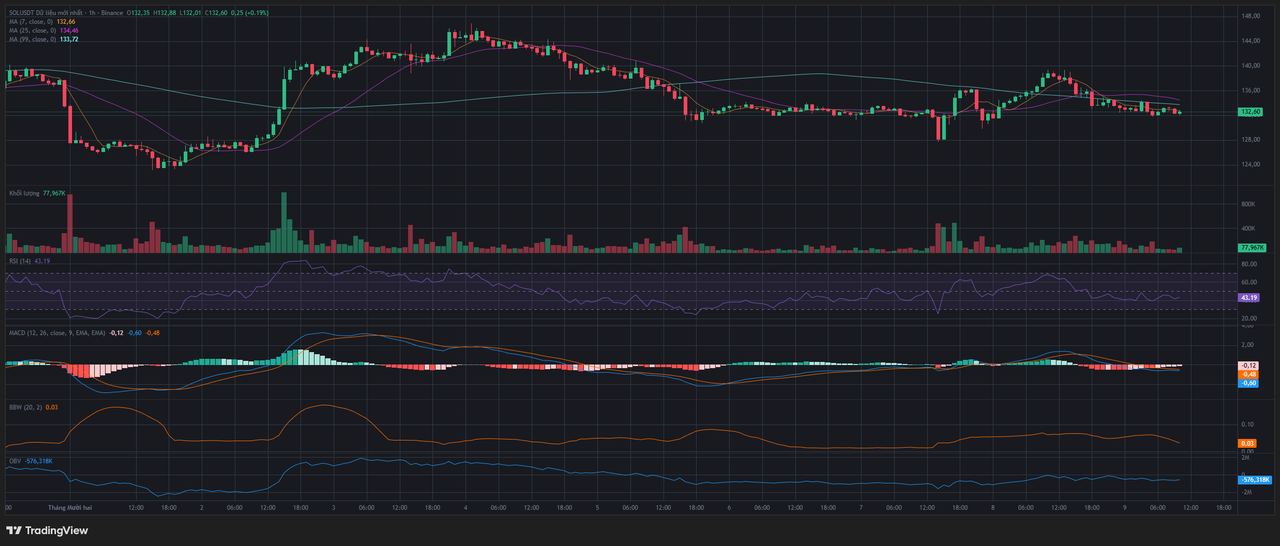This screenshot has width=1280, height=546.
Task: Click the blue MACD line label -0,60
Action: point(1249,383)
